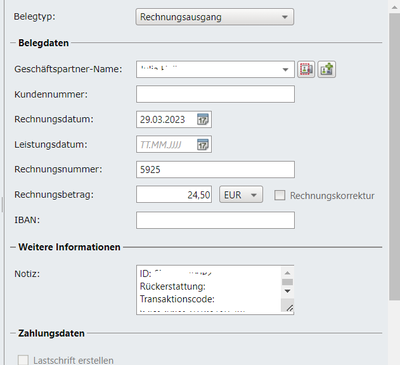Click into the IBAN input field
This screenshot has height=365, width=400.
215,220
